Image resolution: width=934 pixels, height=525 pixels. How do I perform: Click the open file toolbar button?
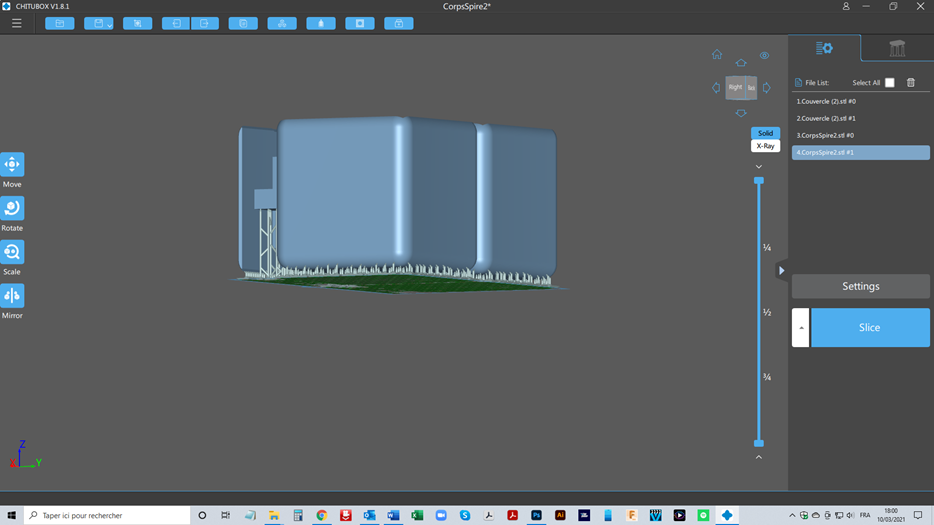60,23
